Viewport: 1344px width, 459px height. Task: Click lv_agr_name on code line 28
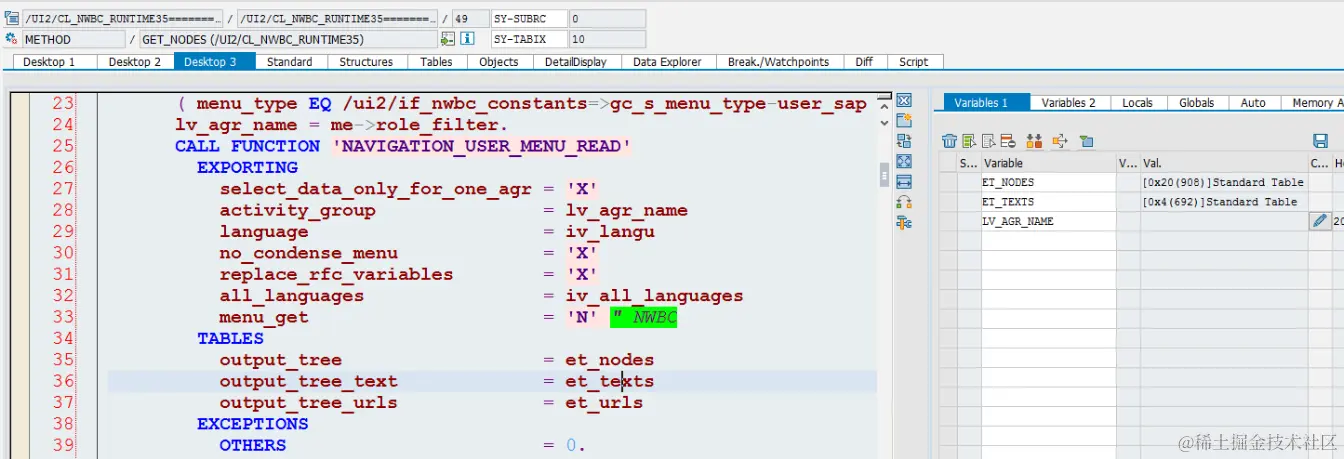(x=626, y=210)
